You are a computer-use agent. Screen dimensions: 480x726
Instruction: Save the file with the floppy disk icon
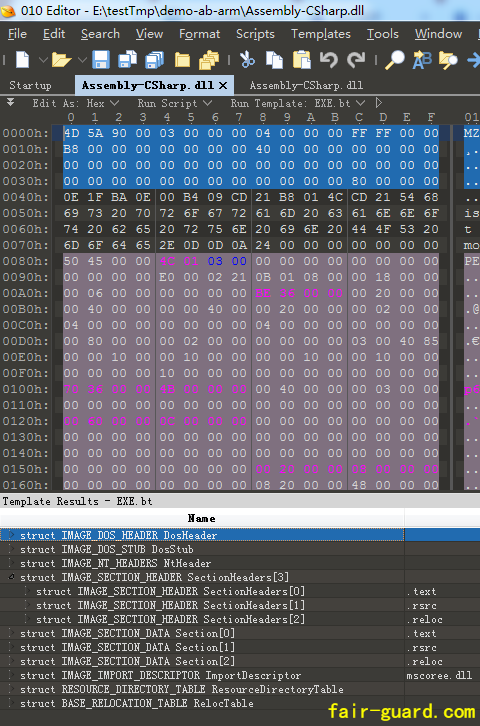pos(100,60)
